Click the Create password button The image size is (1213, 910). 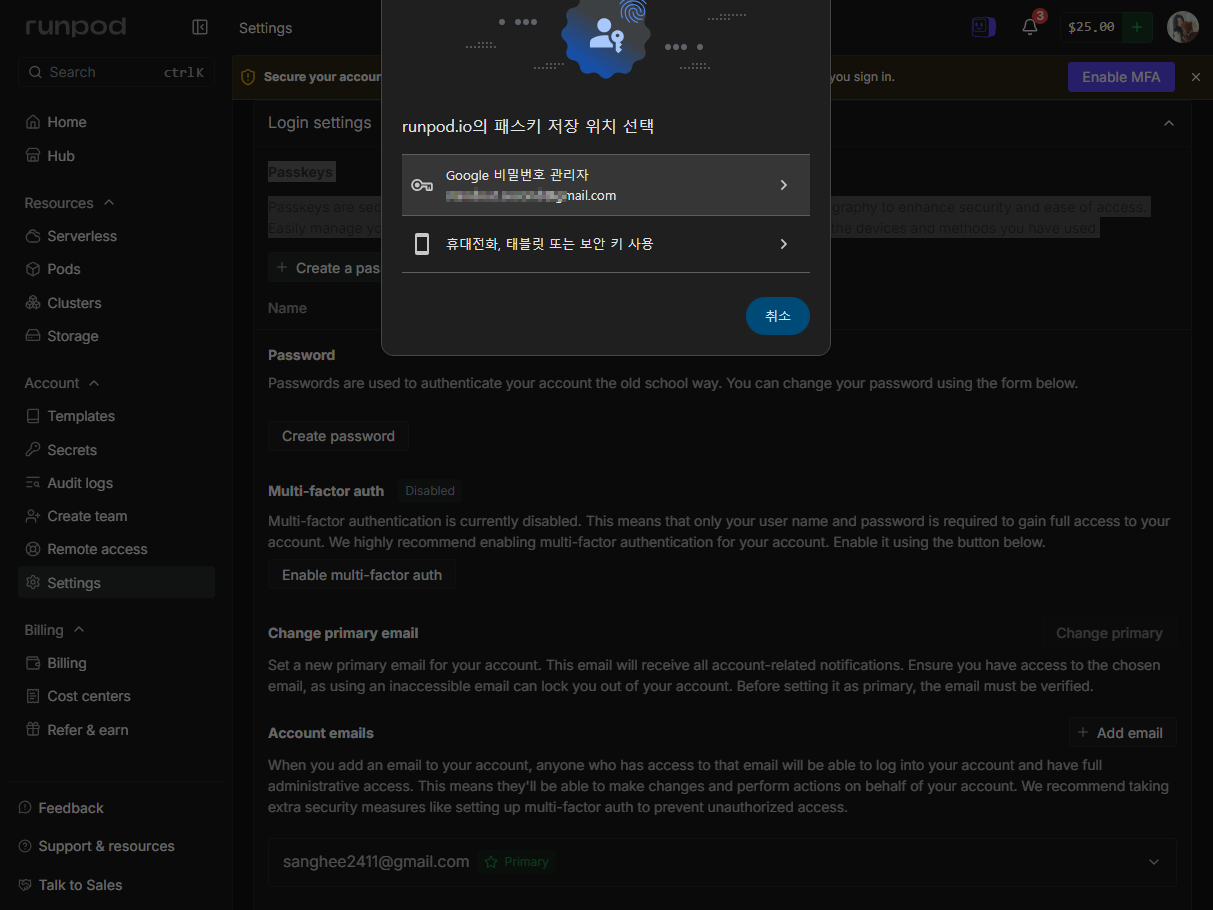point(338,436)
